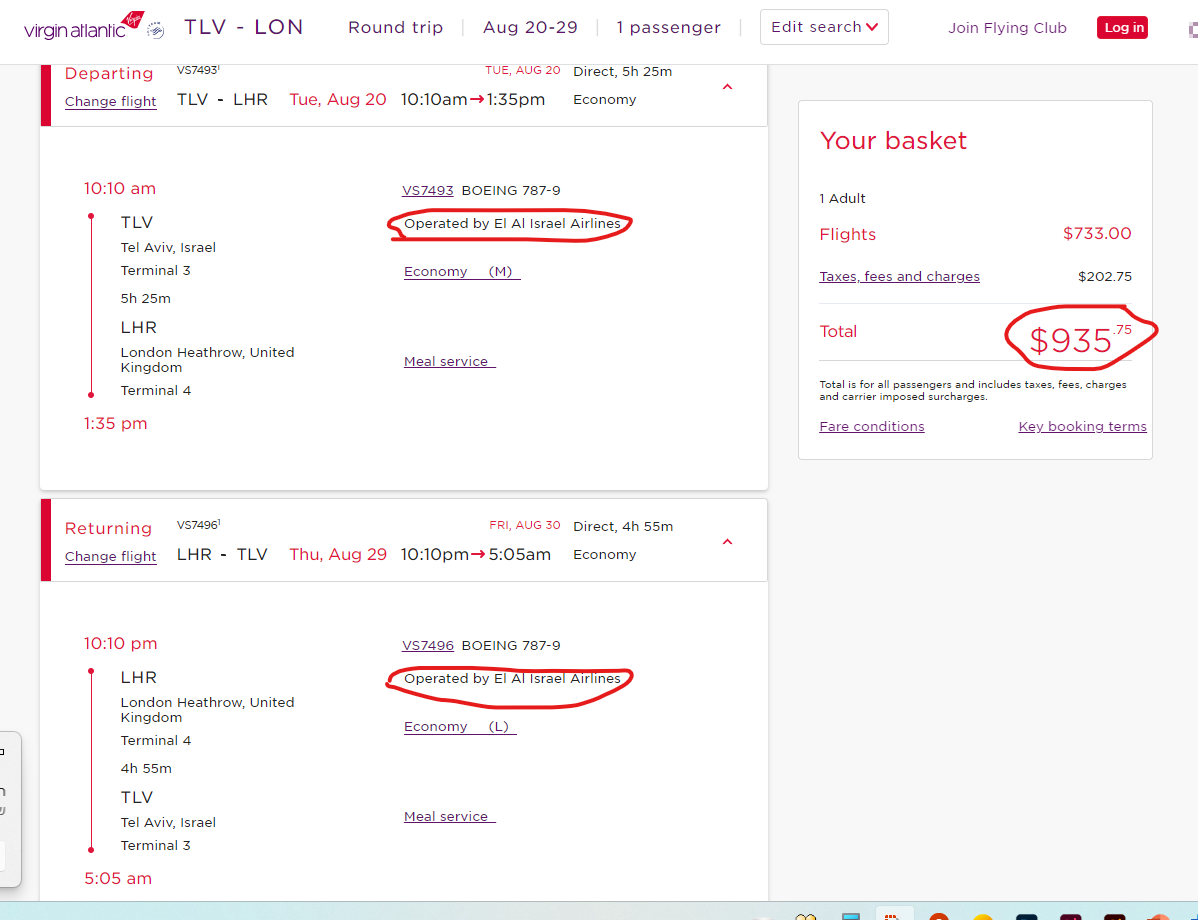The height and width of the screenshot is (920, 1198).
Task: Select the TLV - LON route heading
Action: [x=244, y=27]
